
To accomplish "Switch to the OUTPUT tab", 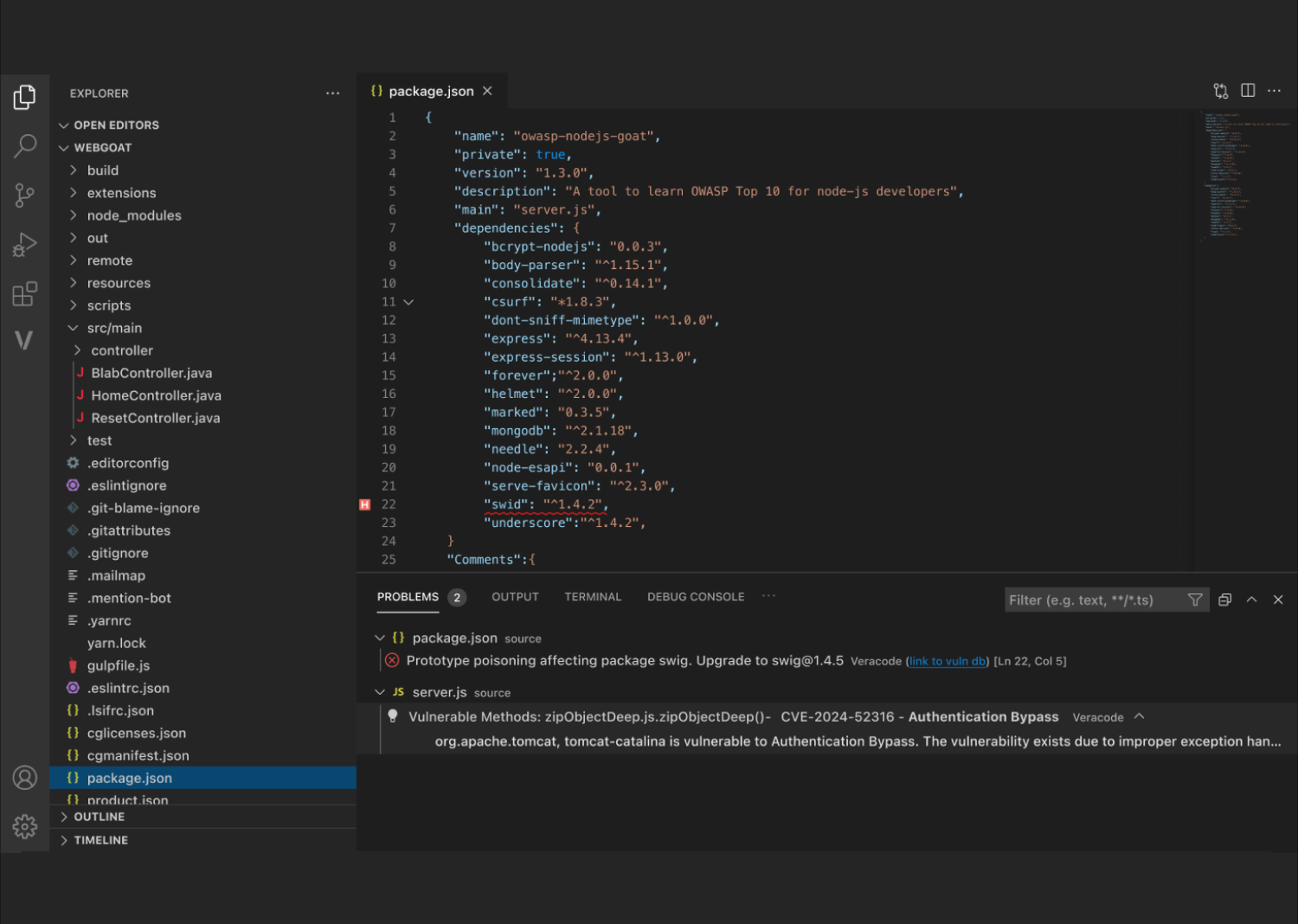I will click(x=515, y=597).
